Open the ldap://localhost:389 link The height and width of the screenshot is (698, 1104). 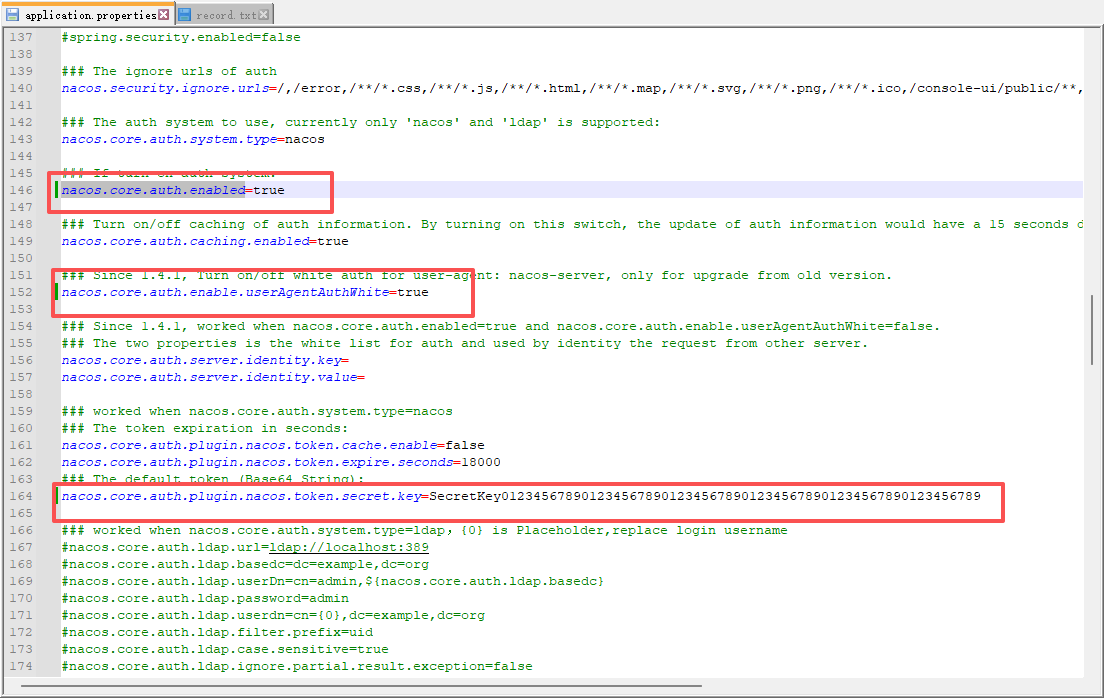coord(349,547)
